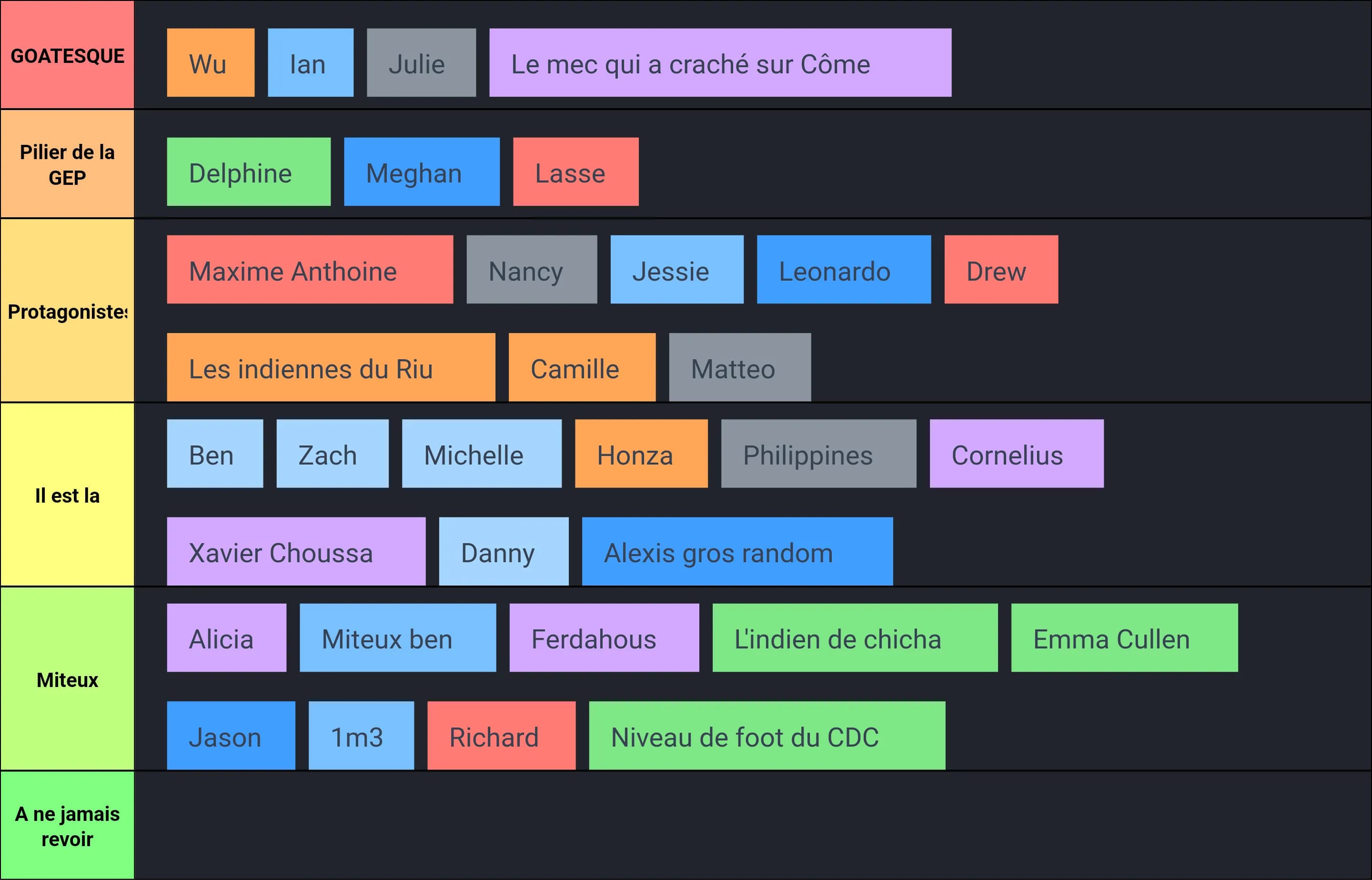
Task: Select the 'Le mec qui a craché sur Côme' tile
Action: (720, 63)
